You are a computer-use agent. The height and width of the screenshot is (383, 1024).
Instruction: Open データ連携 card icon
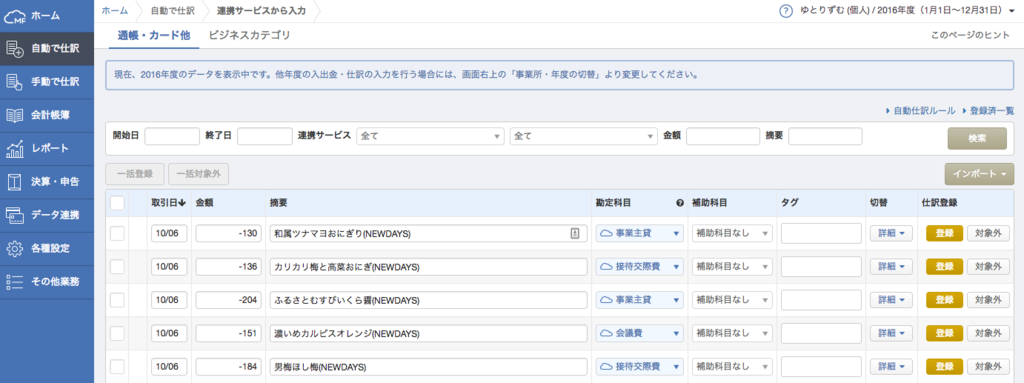tap(14, 215)
